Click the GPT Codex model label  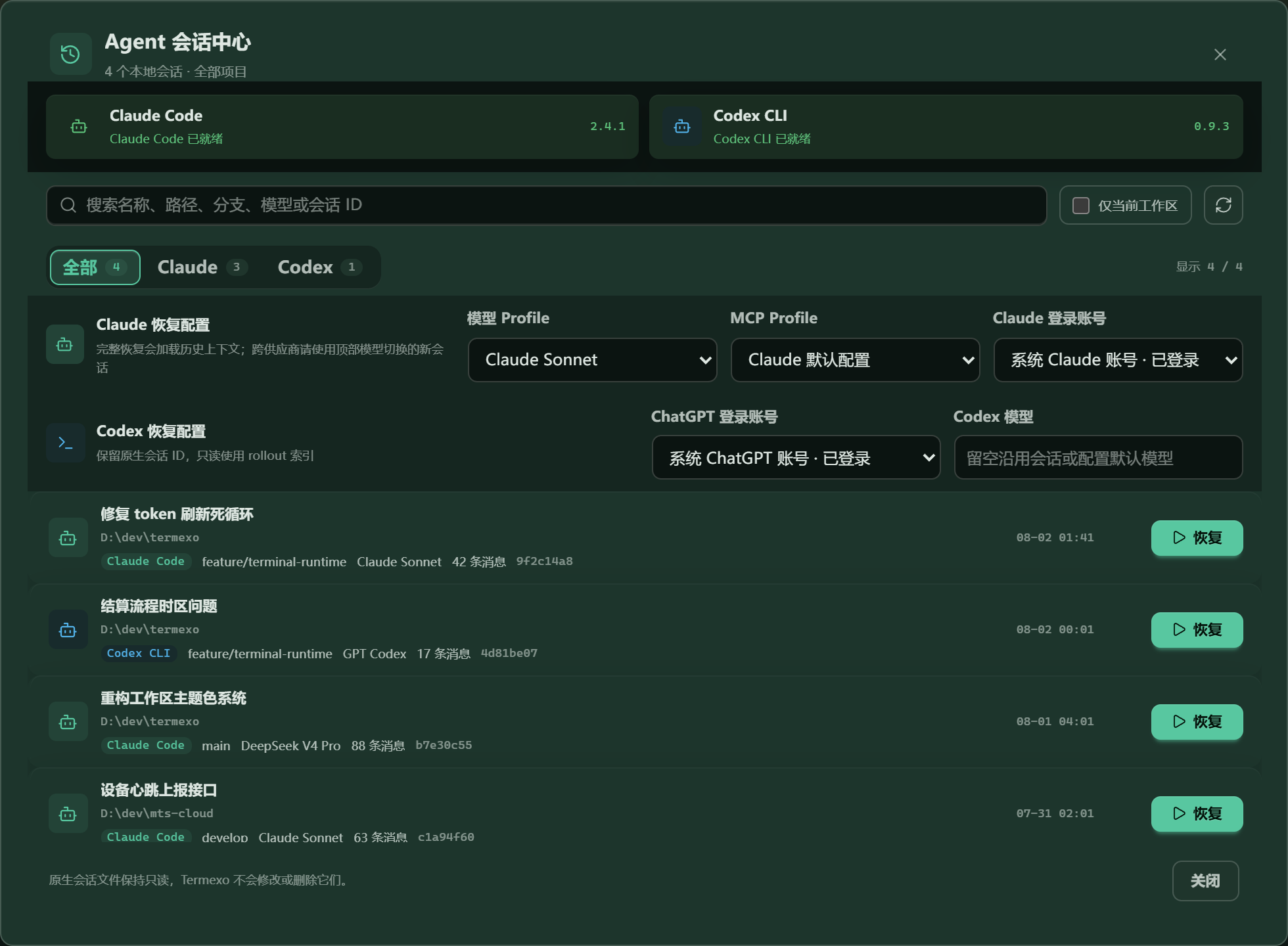pyautogui.click(x=375, y=654)
